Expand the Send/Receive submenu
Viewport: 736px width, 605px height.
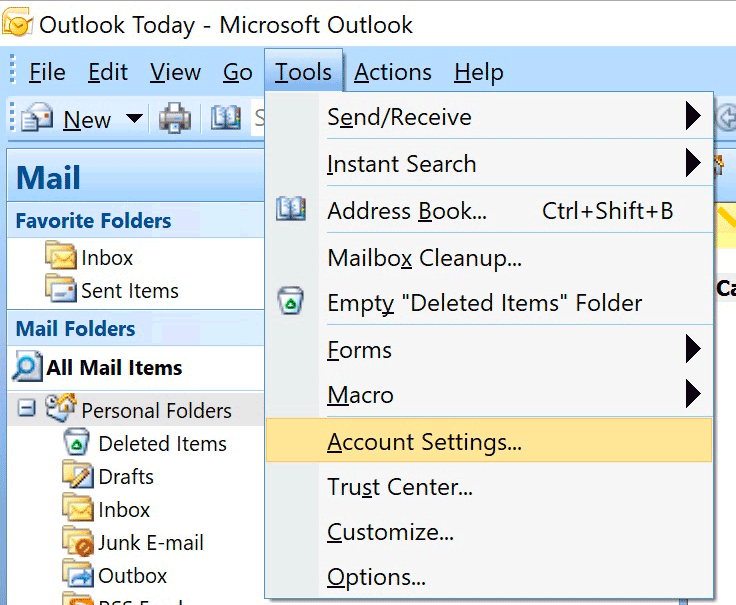pos(693,115)
